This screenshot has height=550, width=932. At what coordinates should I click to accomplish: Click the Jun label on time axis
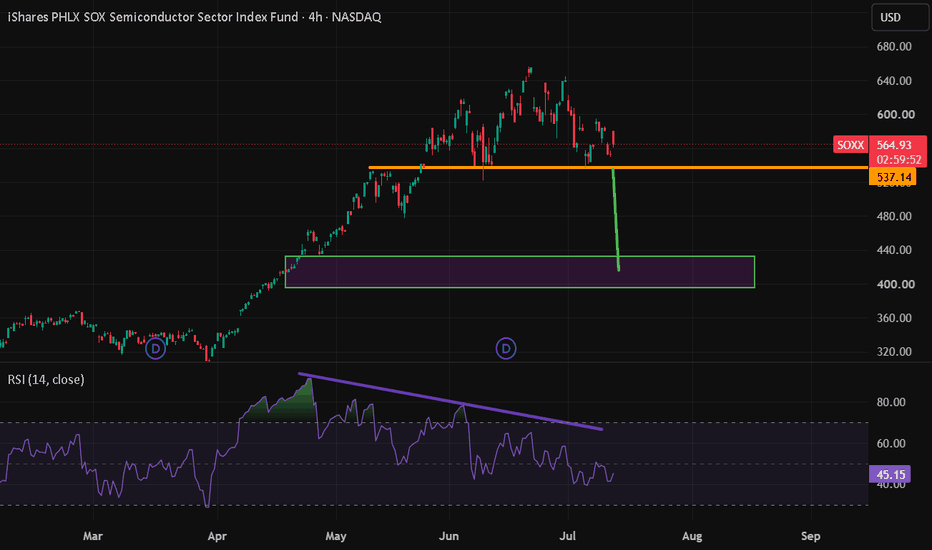(449, 536)
